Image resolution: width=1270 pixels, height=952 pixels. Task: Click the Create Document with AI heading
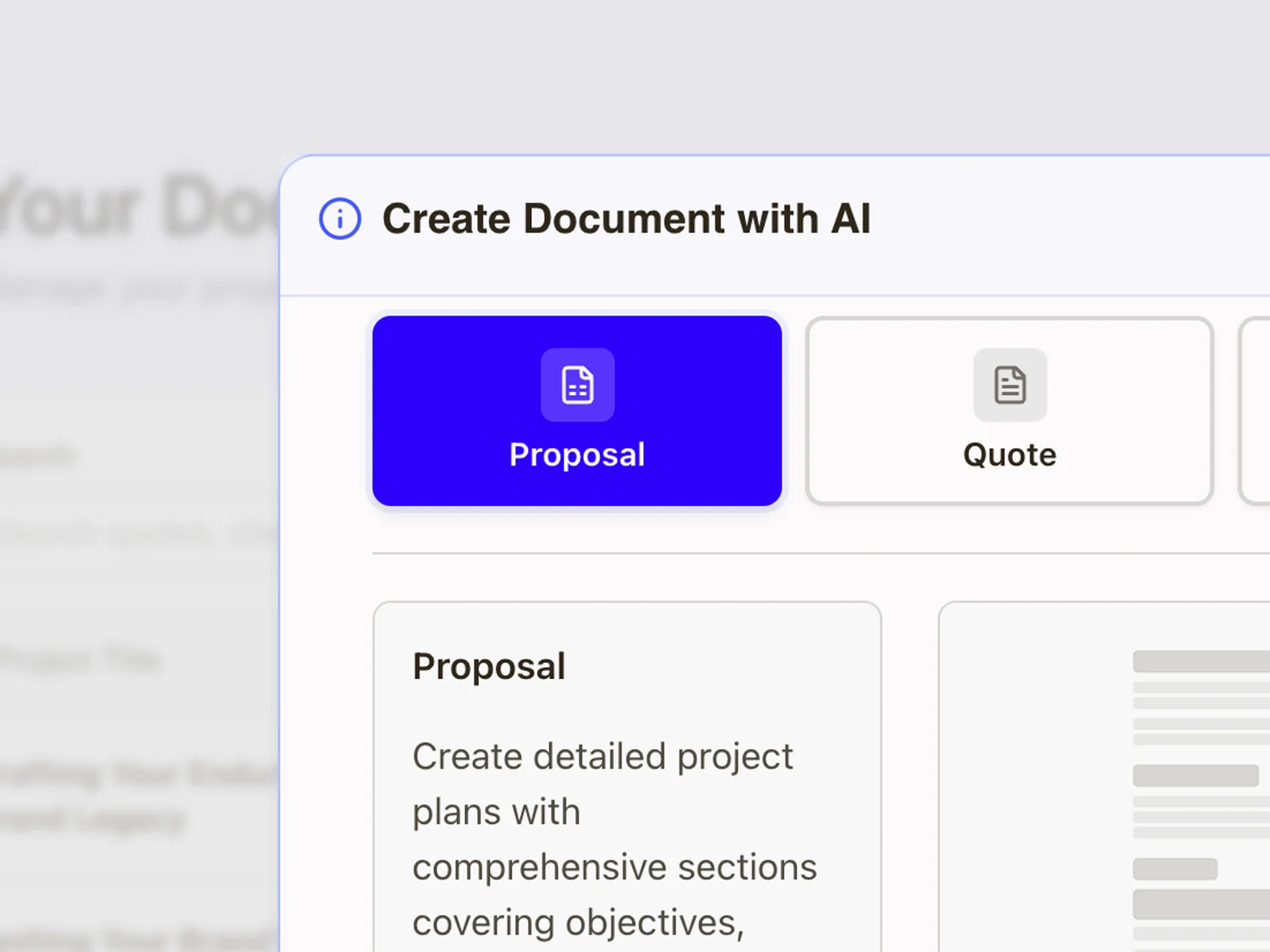(627, 219)
